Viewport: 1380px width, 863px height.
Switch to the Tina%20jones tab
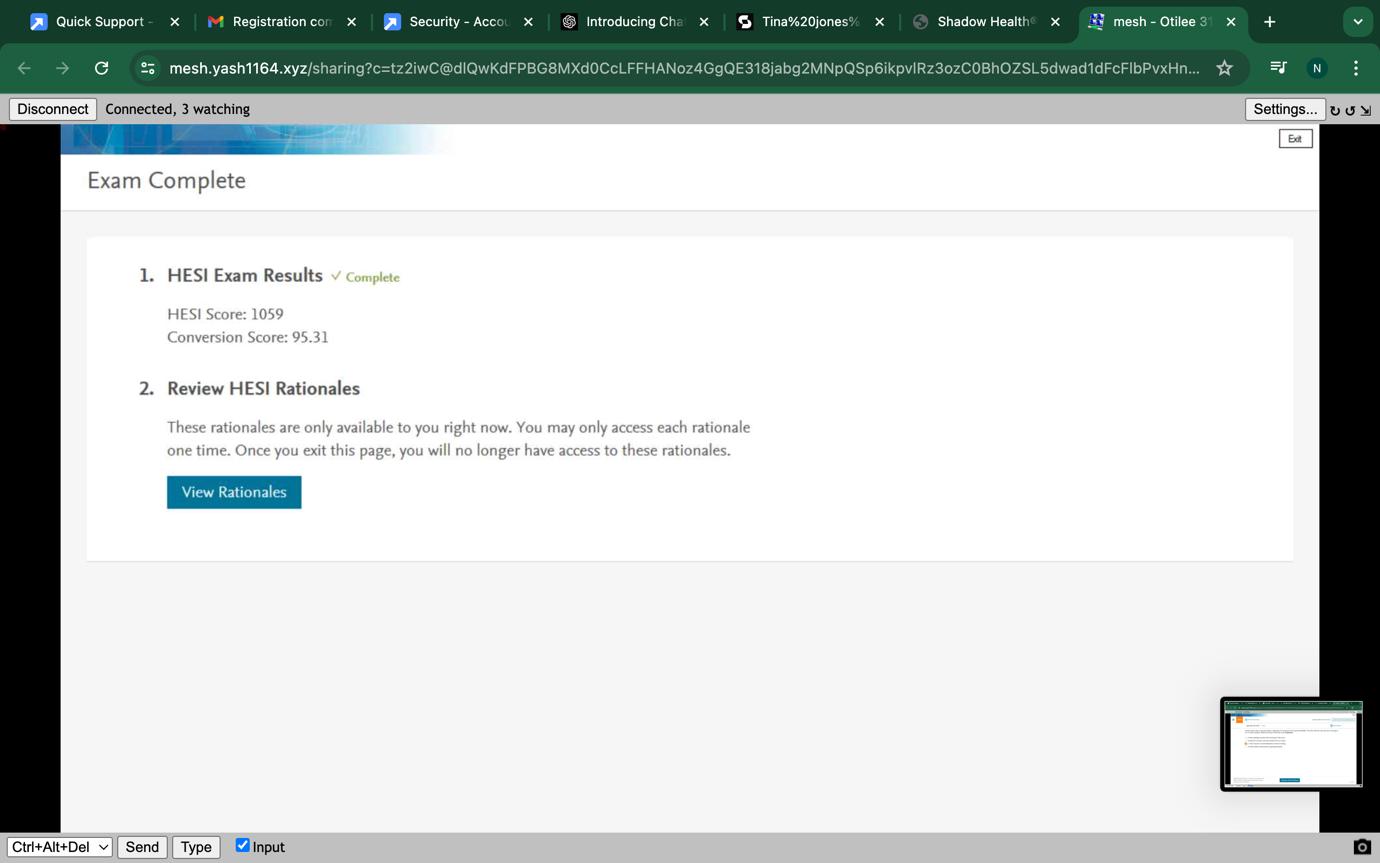point(810,21)
